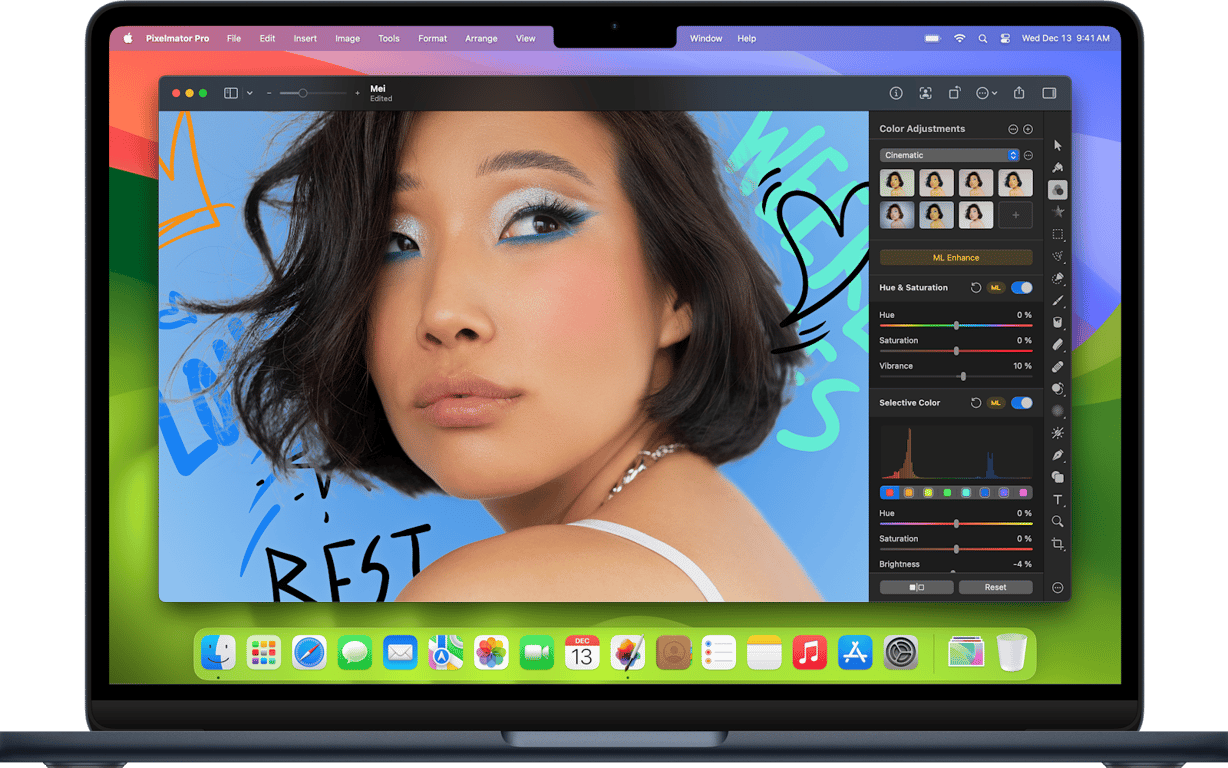Open the Cinematic preset dropdown

(x=948, y=155)
